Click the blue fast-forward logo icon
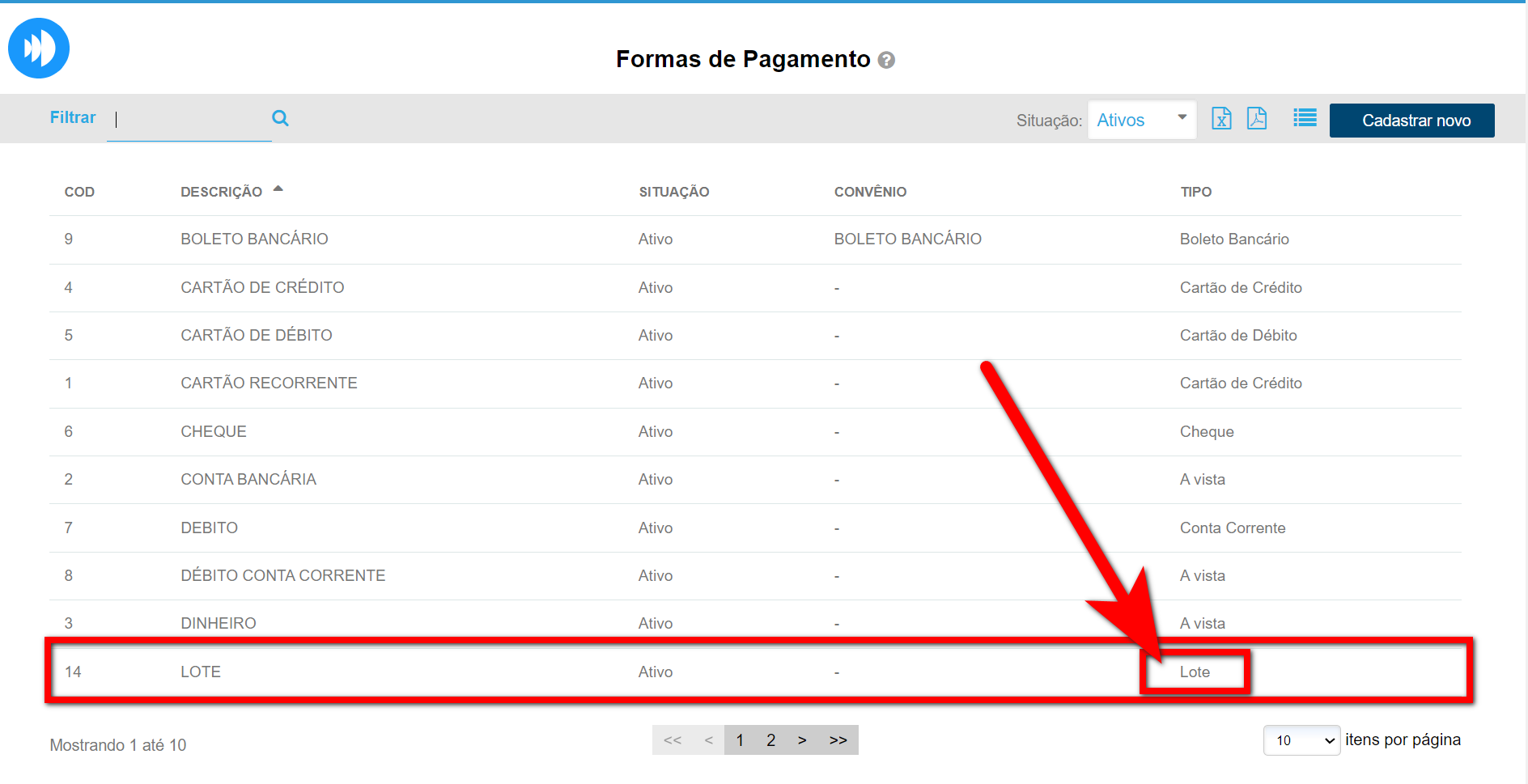Viewport: 1528px width, 784px height. pos(39,49)
